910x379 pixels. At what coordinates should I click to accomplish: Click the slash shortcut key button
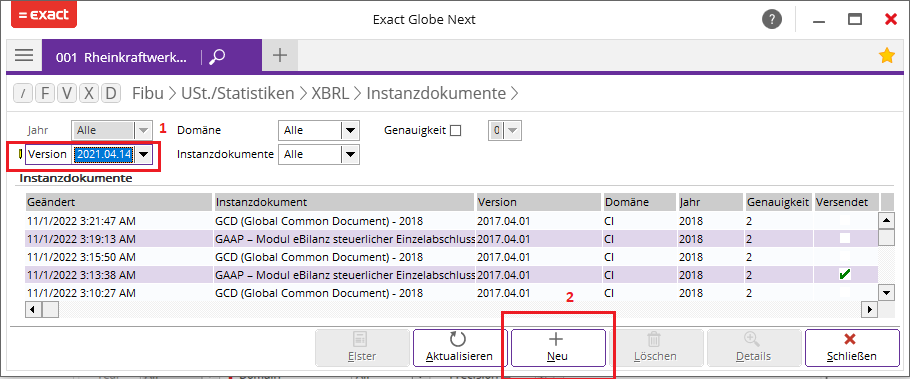click(23, 93)
